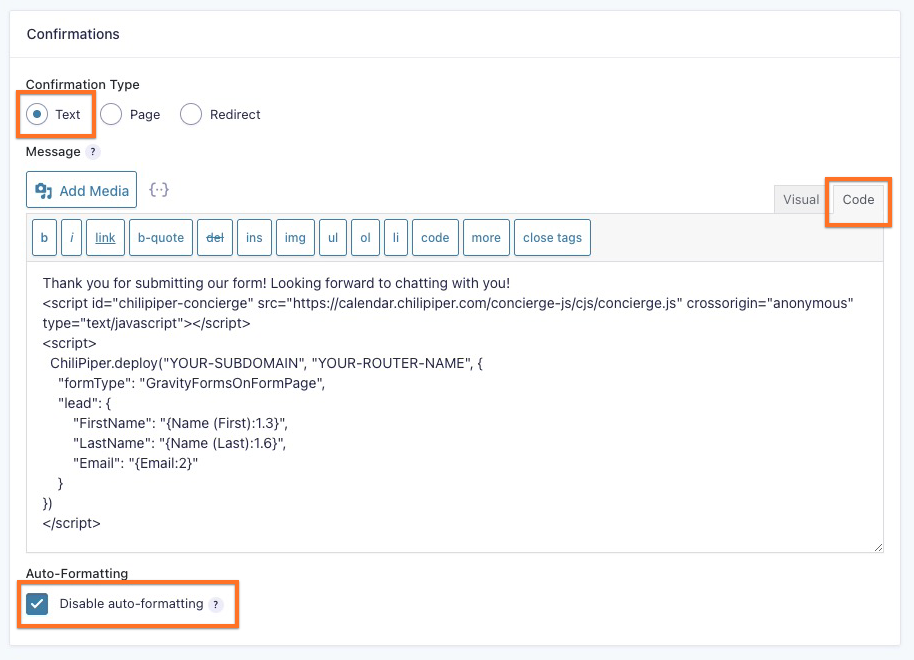Image resolution: width=914 pixels, height=660 pixels.
Task: Apply bold with the b button
Action: tap(43, 238)
